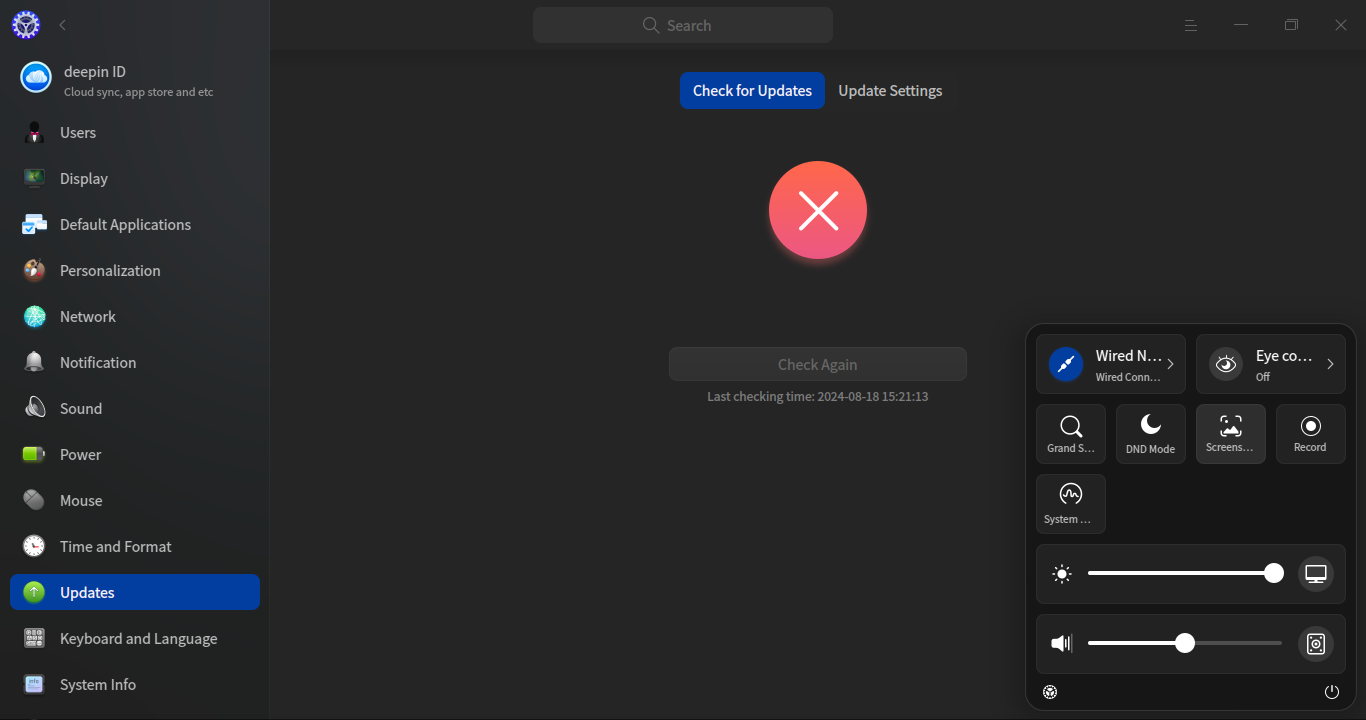
Task: Switch to the Update Settings tab
Action: [890, 91]
